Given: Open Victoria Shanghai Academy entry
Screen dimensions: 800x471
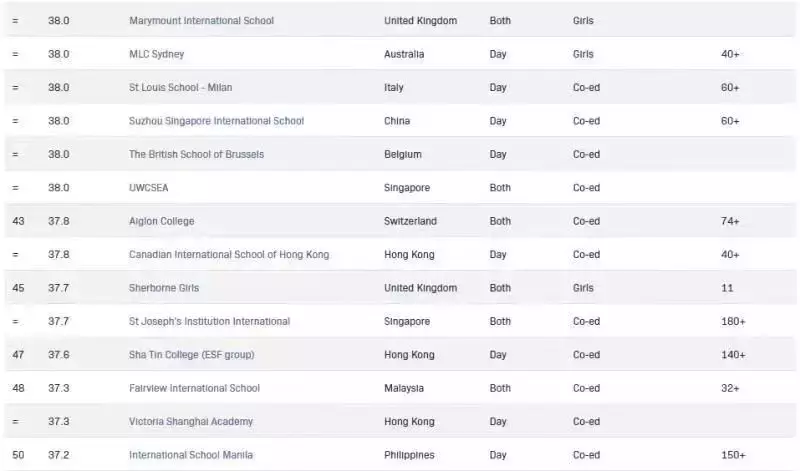Looking at the screenshot, I should 191,422.
